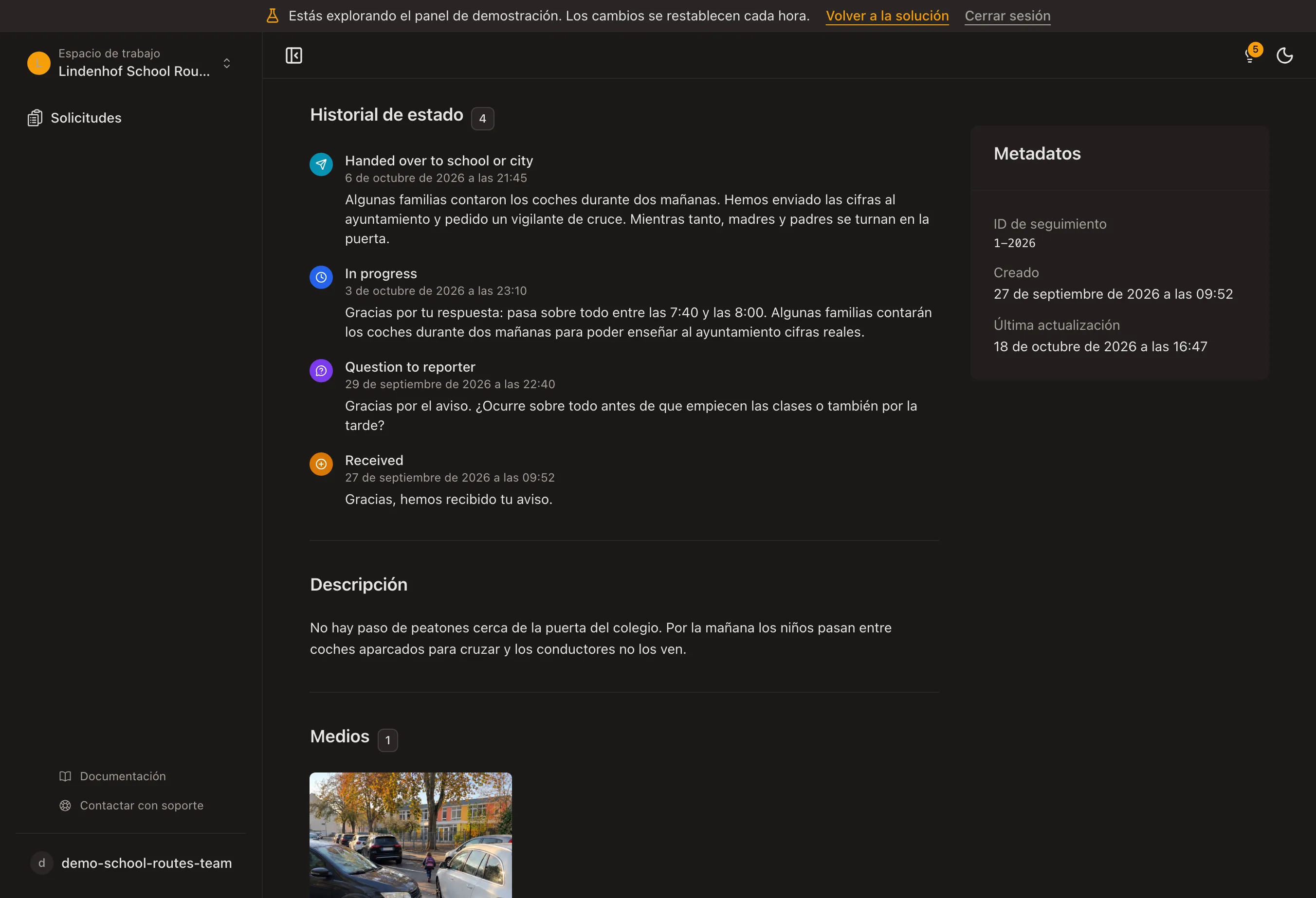
Task: Toggle dark mode with the moon icon
Action: coord(1285,55)
